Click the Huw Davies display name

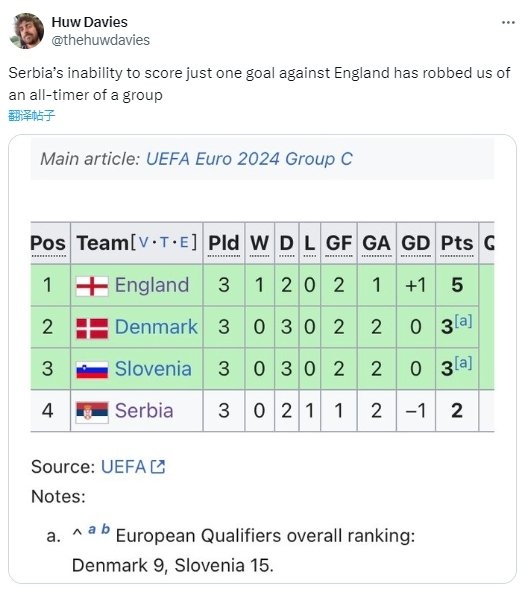point(89,22)
